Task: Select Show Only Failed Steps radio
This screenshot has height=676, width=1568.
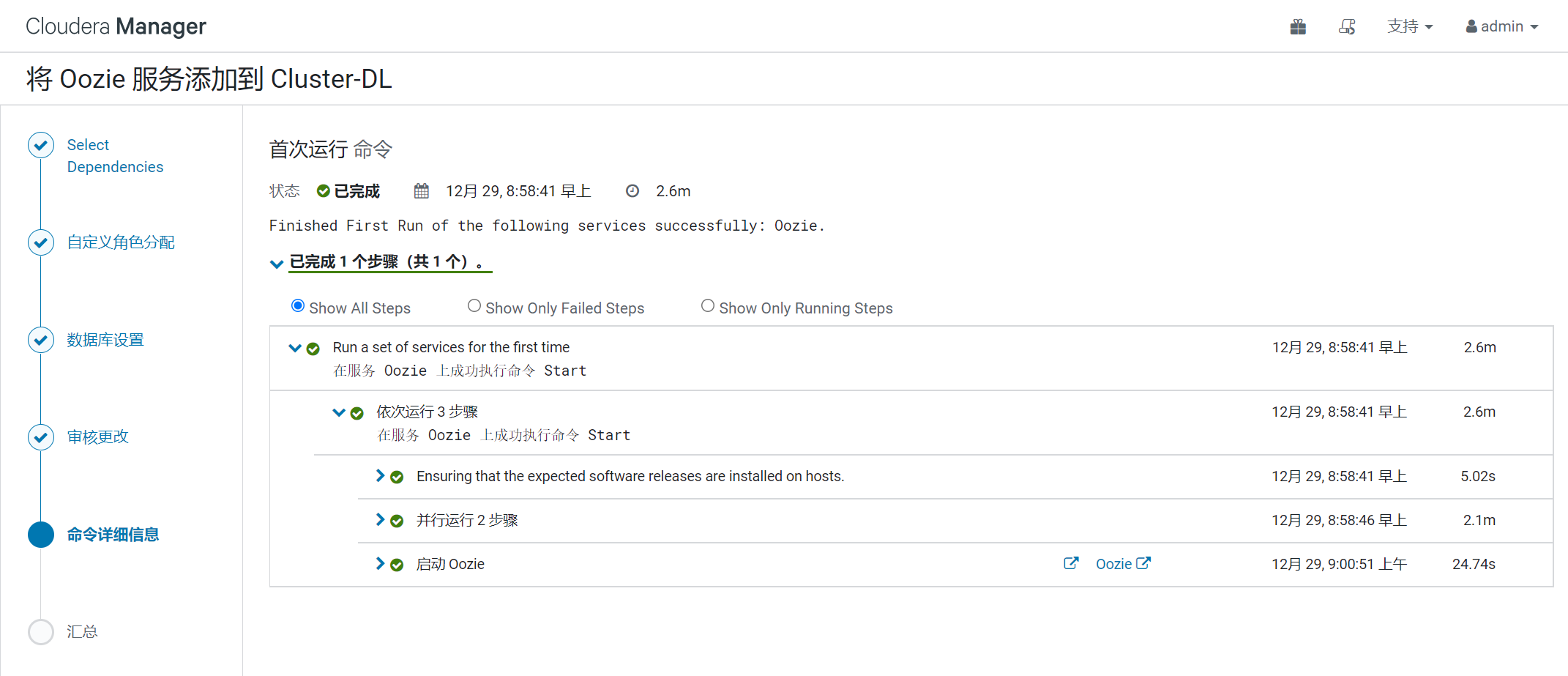Action: point(474,306)
